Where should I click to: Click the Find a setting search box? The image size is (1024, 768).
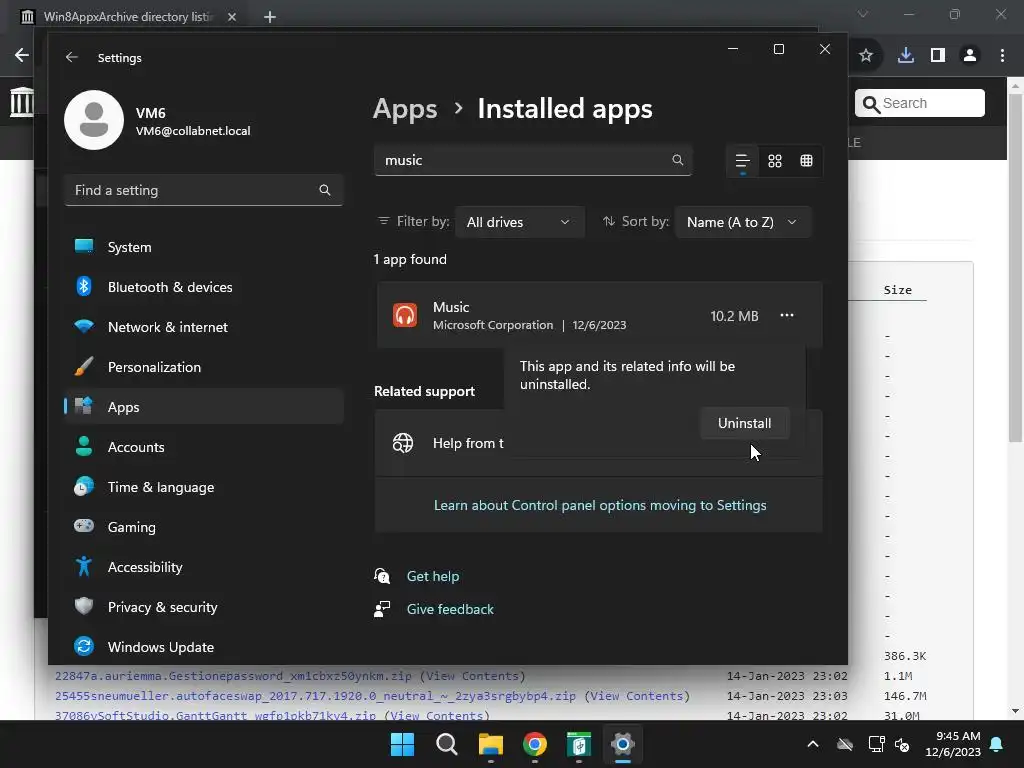[x=203, y=190]
